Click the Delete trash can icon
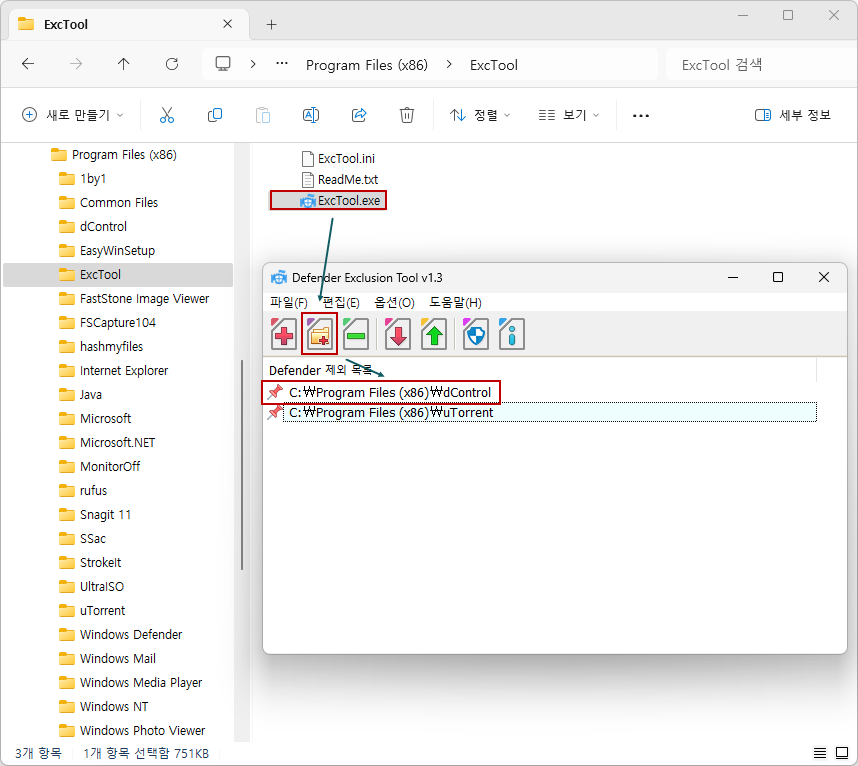 407,115
